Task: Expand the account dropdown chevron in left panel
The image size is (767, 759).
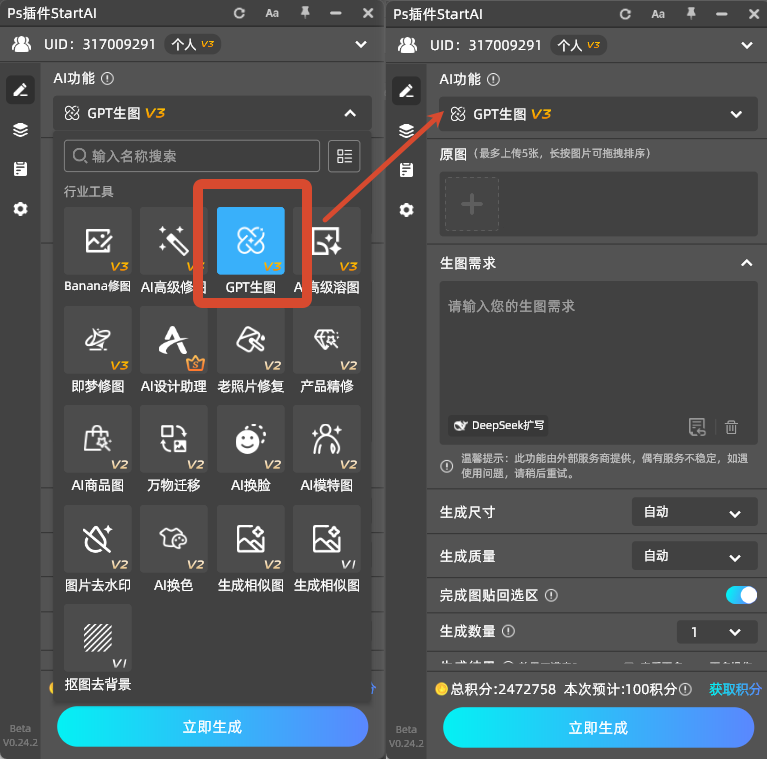Action: point(361,45)
